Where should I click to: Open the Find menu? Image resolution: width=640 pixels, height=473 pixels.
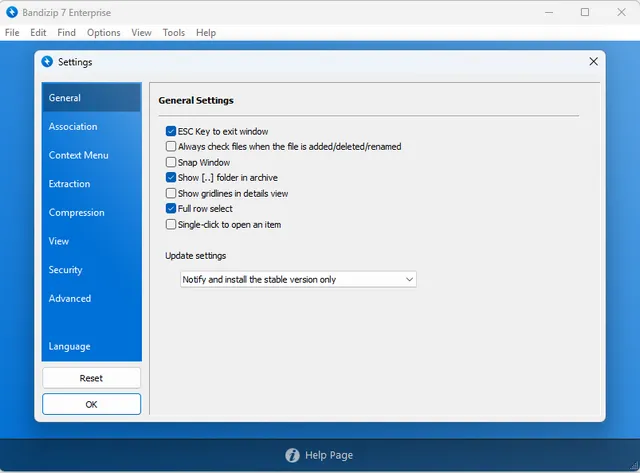click(67, 33)
